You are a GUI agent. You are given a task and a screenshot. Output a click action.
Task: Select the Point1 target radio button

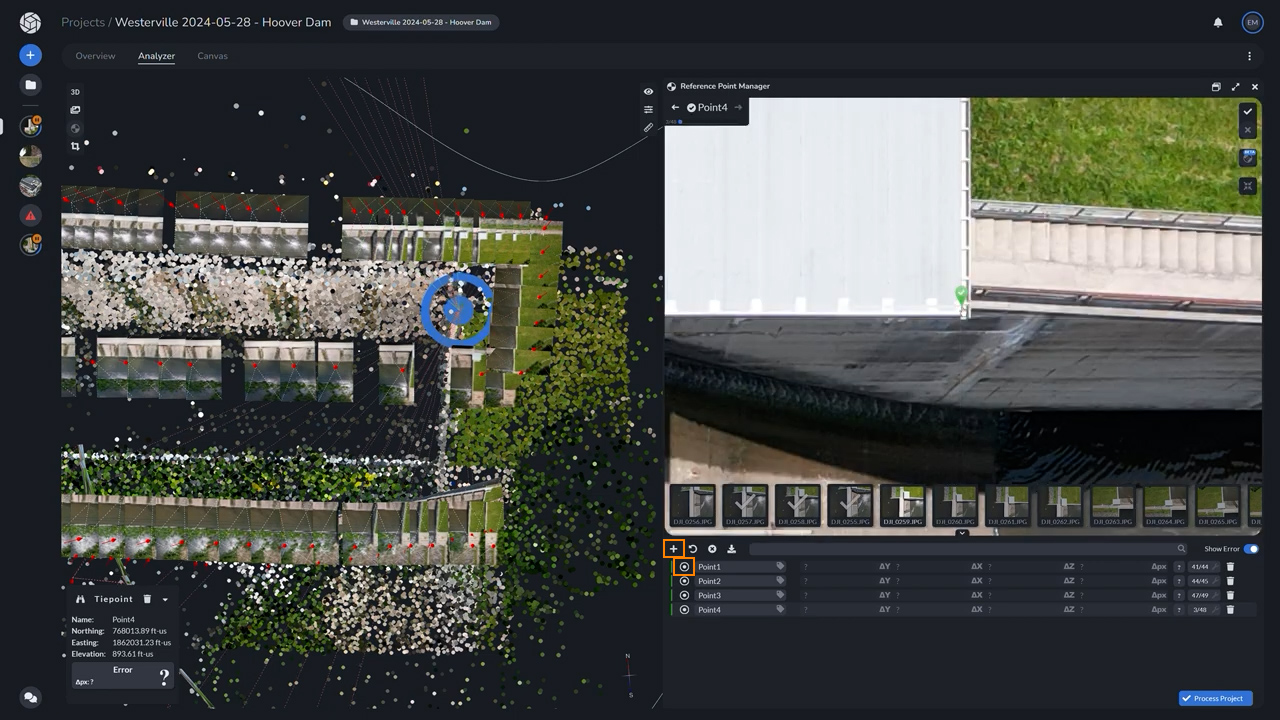coord(684,567)
